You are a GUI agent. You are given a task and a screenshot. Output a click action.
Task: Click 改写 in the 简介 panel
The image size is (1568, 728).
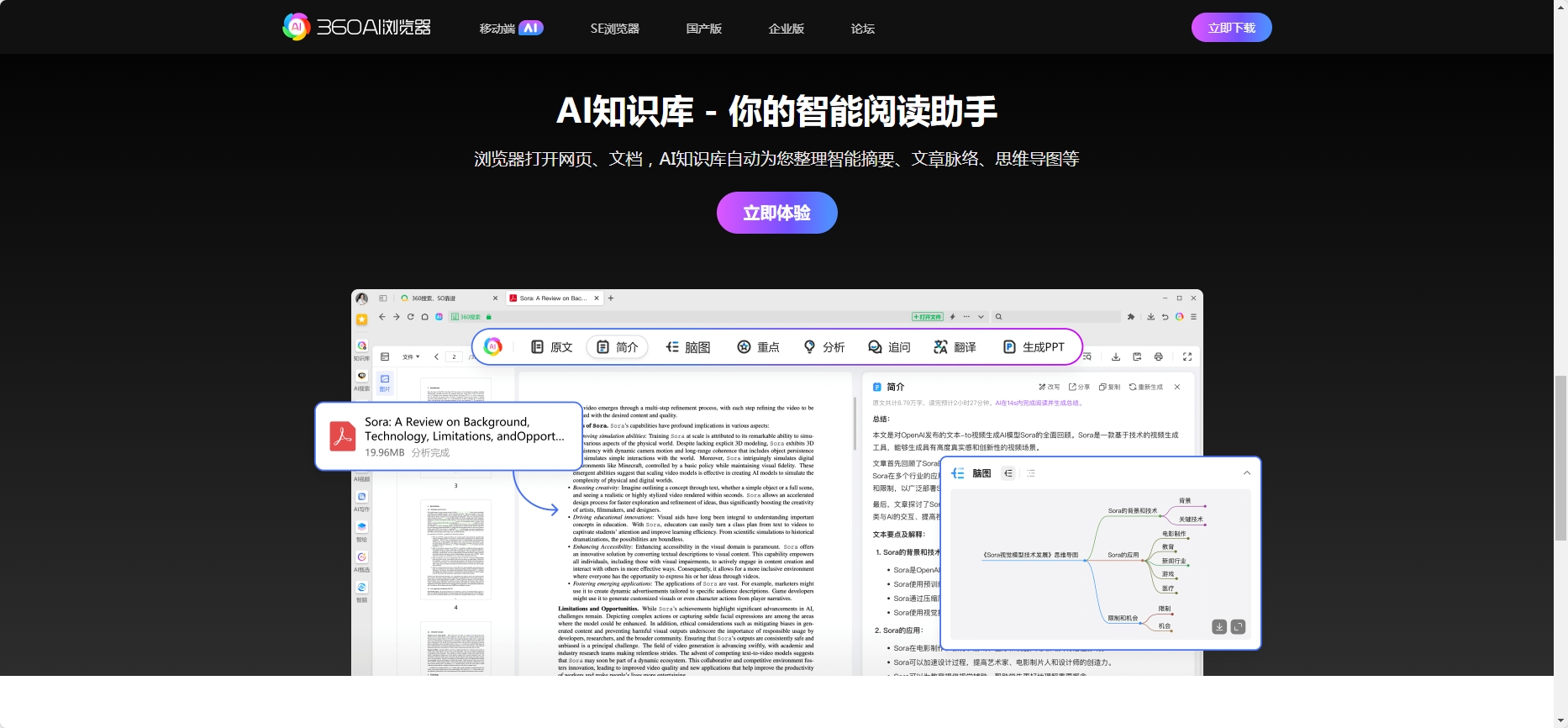pyautogui.click(x=1049, y=388)
